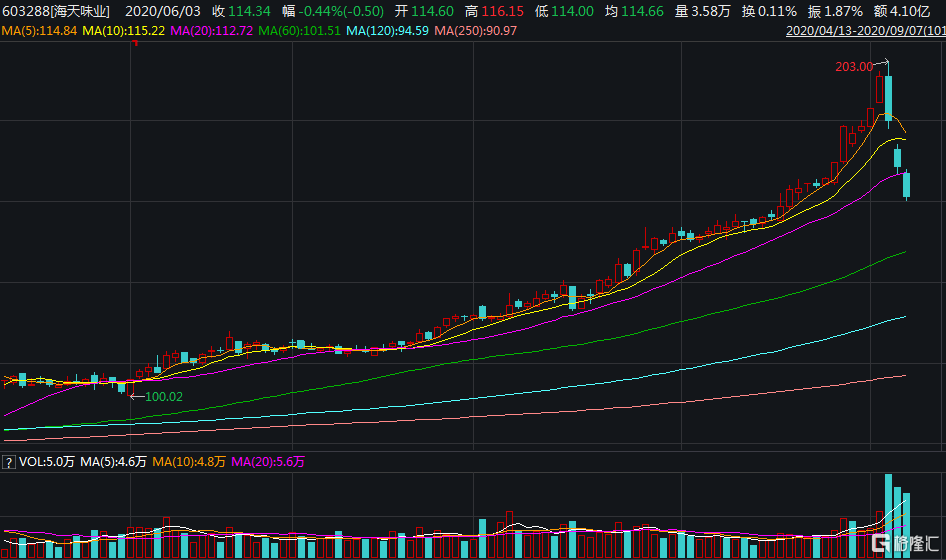Select the 203.00 peak price marker

854,66
